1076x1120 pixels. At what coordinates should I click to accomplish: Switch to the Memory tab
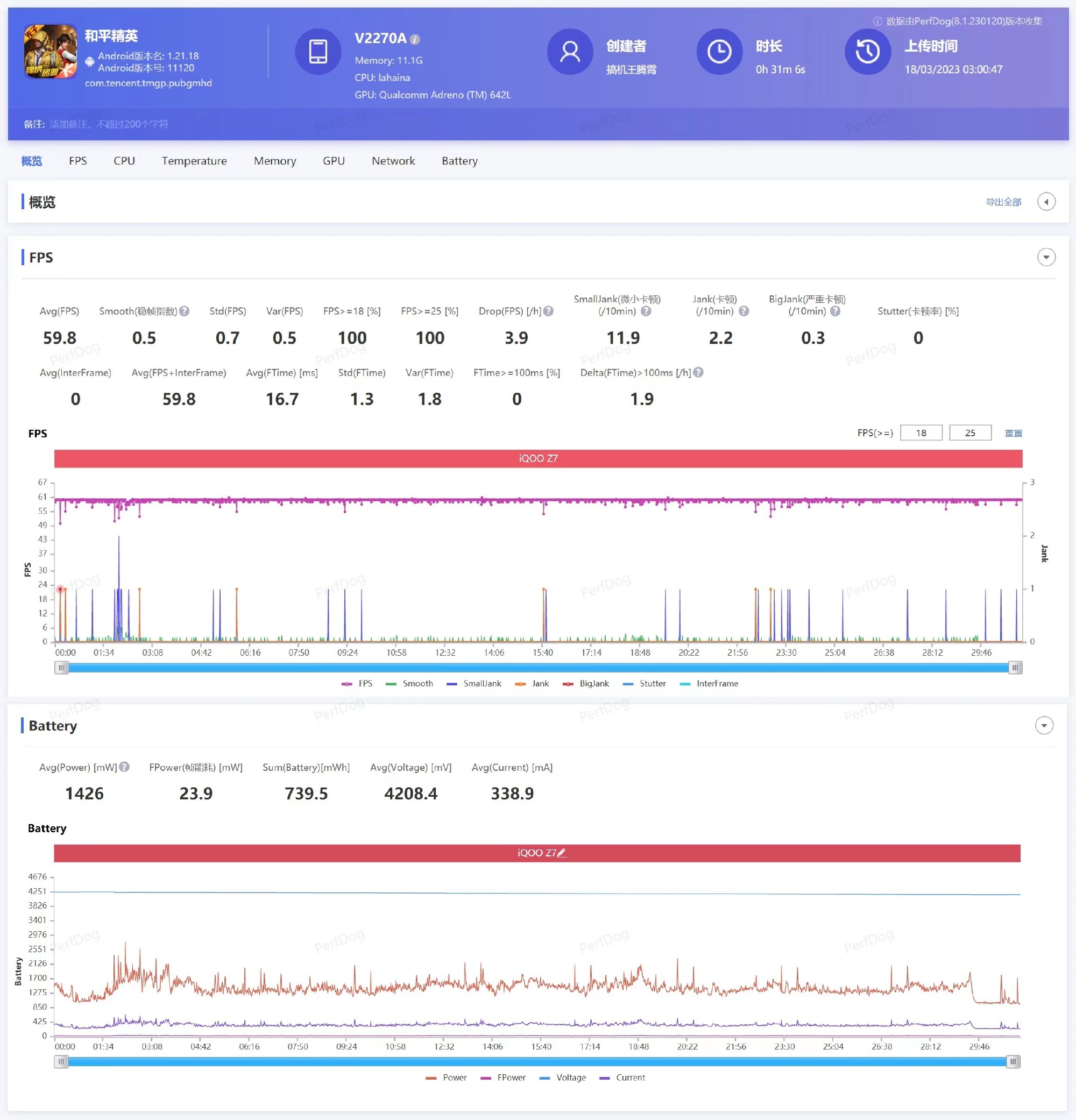275,160
